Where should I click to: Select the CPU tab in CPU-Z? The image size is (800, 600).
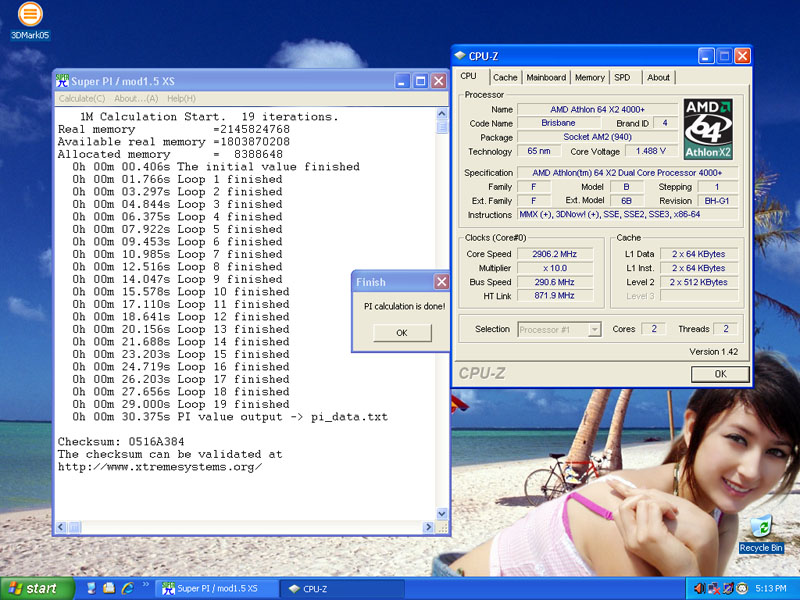click(x=468, y=76)
